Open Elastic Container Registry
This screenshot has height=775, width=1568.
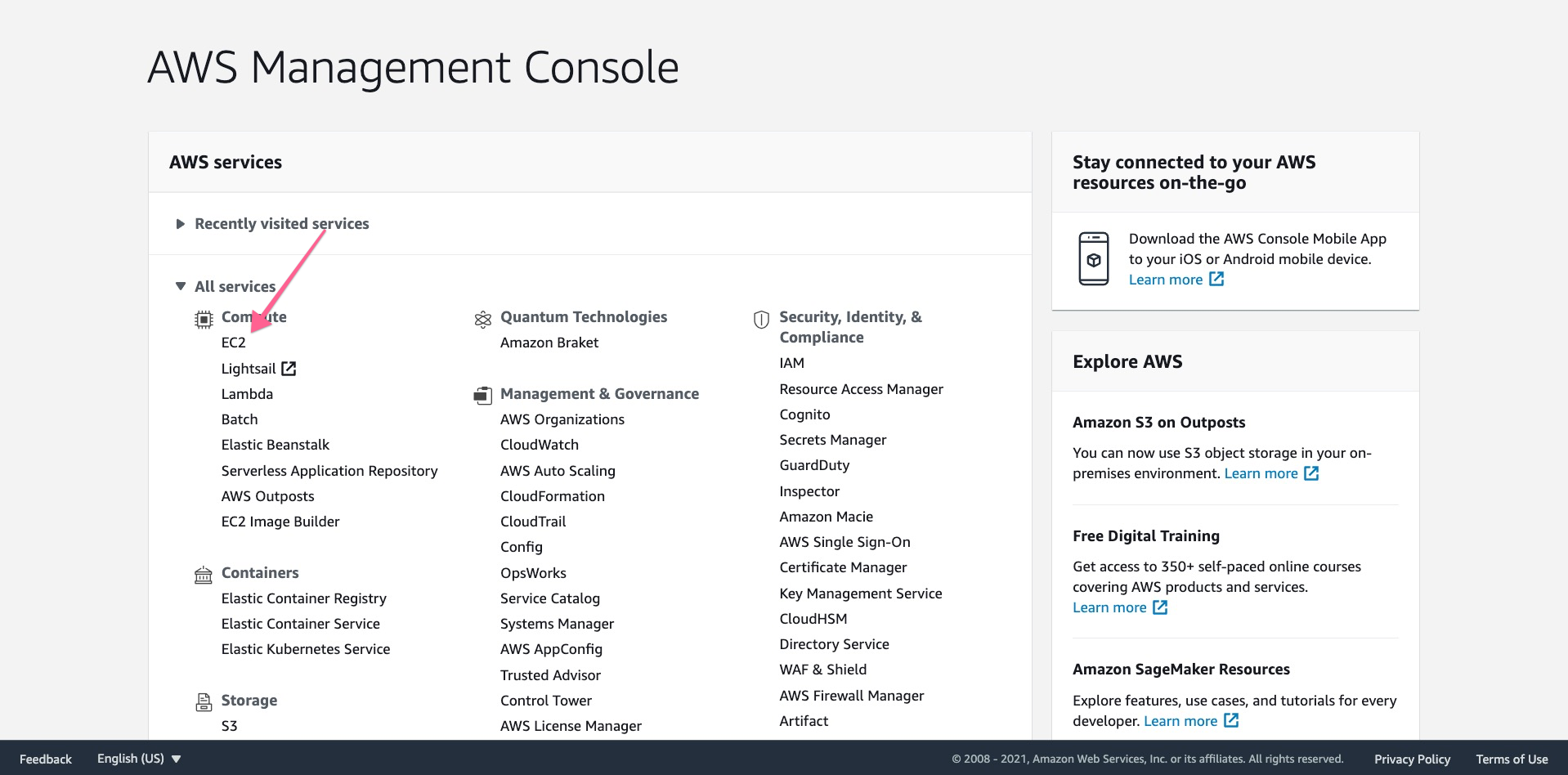pyautogui.click(x=304, y=598)
